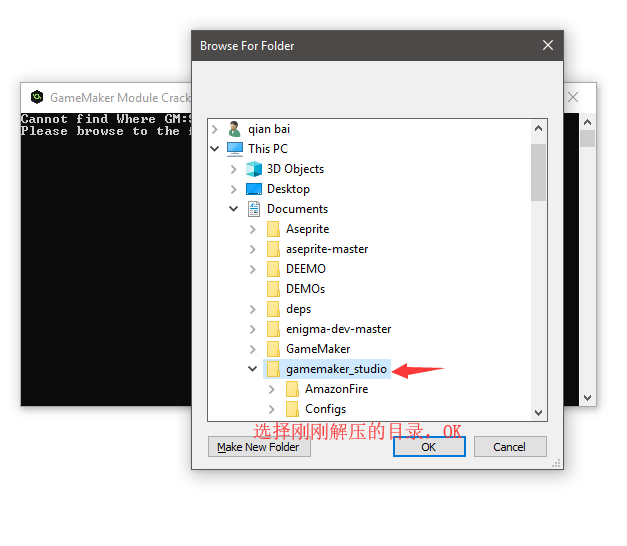Select the aseprite-master folder
627x546 pixels.
click(327, 249)
